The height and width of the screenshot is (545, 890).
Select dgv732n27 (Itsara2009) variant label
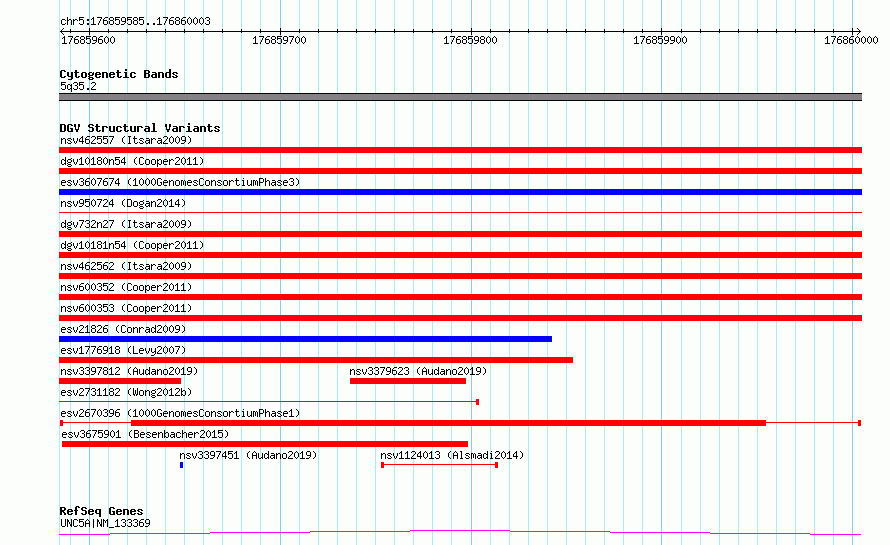coord(126,224)
